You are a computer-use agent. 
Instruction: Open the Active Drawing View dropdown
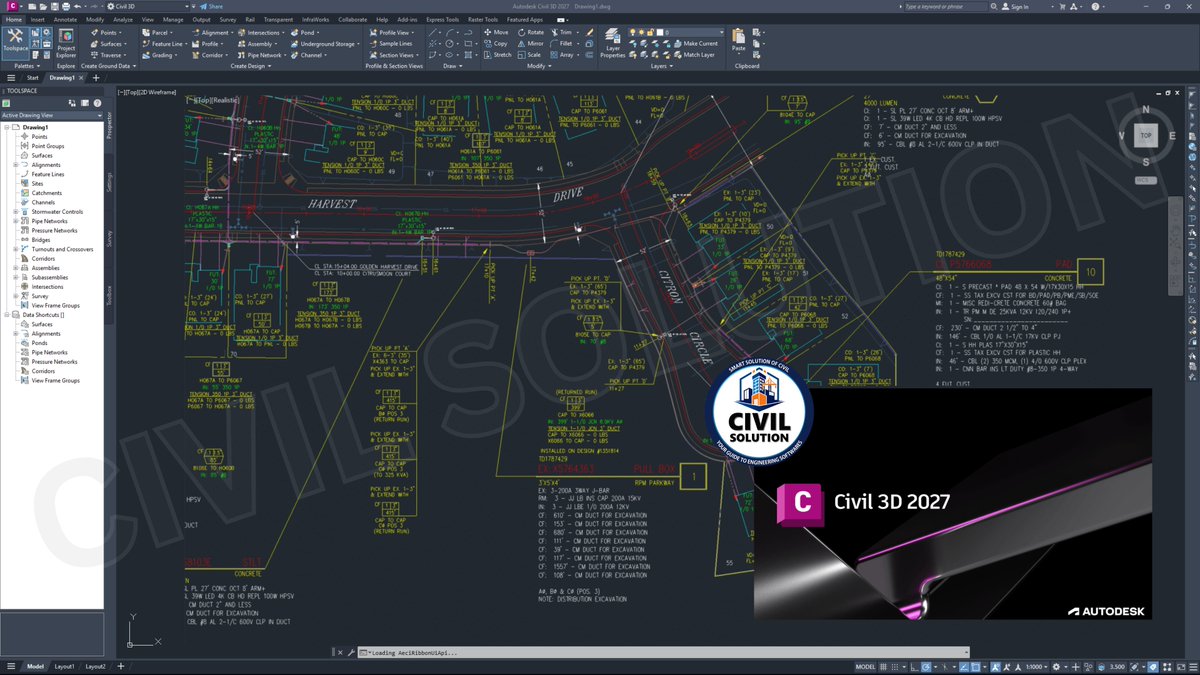[52, 115]
